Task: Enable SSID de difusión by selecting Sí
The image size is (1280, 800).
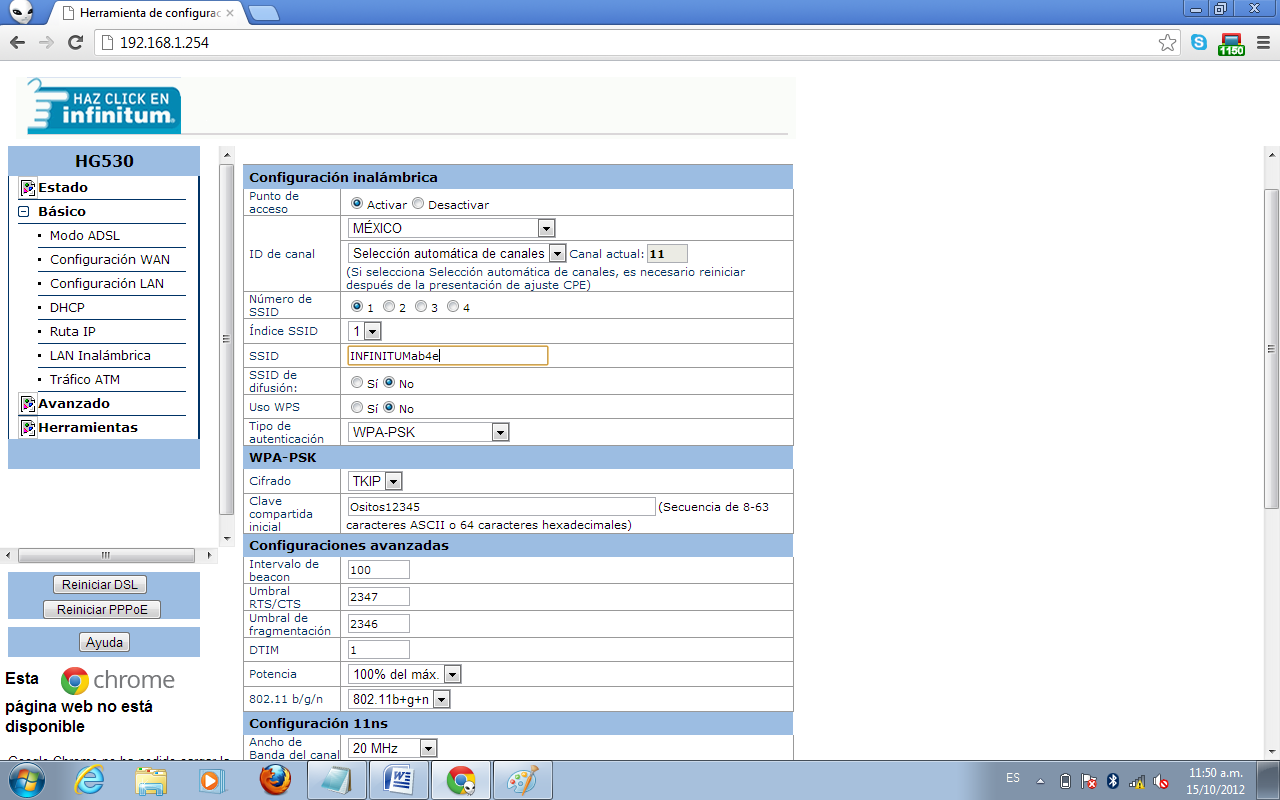Action: (x=356, y=382)
